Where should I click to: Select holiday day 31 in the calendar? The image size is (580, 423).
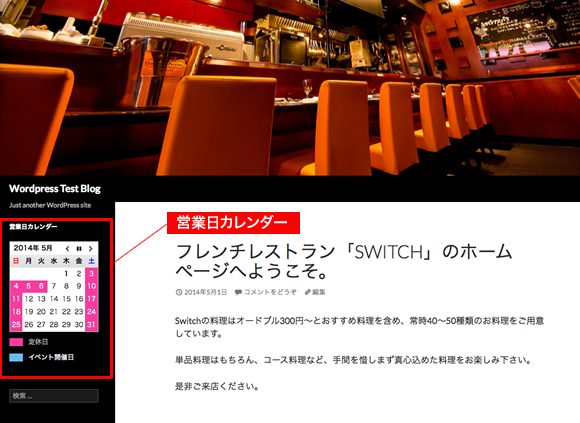point(91,325)
